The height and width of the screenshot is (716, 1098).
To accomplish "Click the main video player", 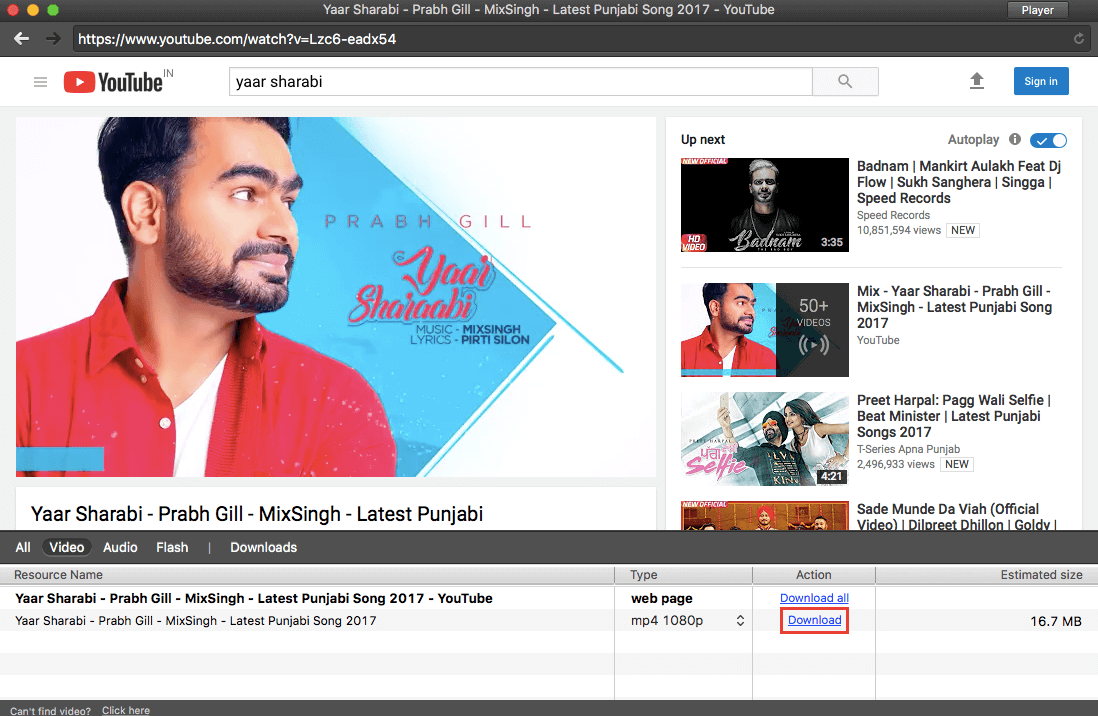I will [x=336, y=296].
